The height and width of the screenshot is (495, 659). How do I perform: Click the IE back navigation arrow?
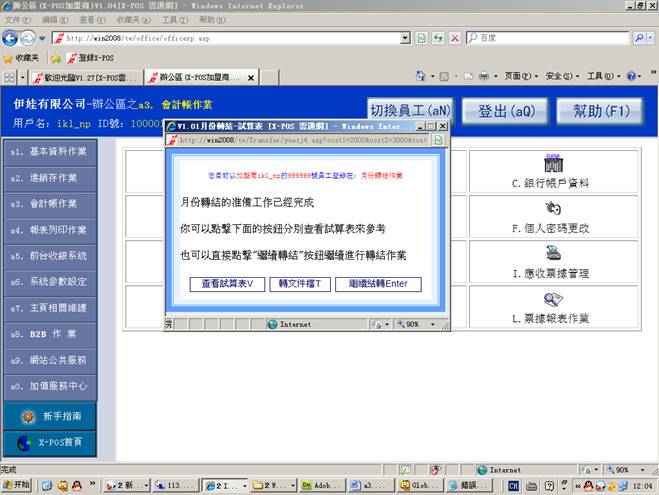pos(12,38)
